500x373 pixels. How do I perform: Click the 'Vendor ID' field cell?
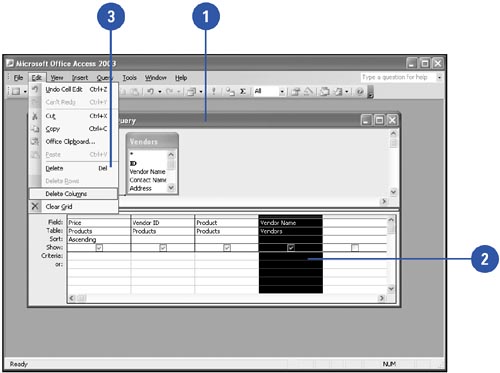[163, 222]
